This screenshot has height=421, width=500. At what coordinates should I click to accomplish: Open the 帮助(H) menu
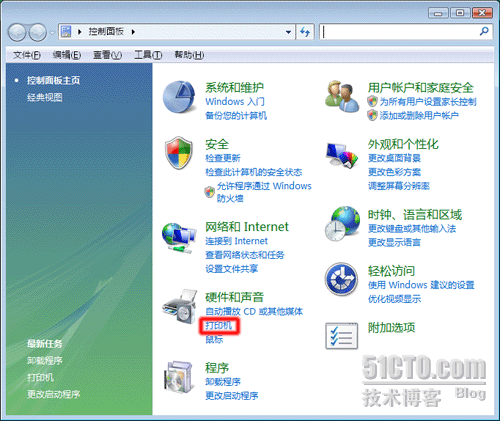tap(189, 55)
